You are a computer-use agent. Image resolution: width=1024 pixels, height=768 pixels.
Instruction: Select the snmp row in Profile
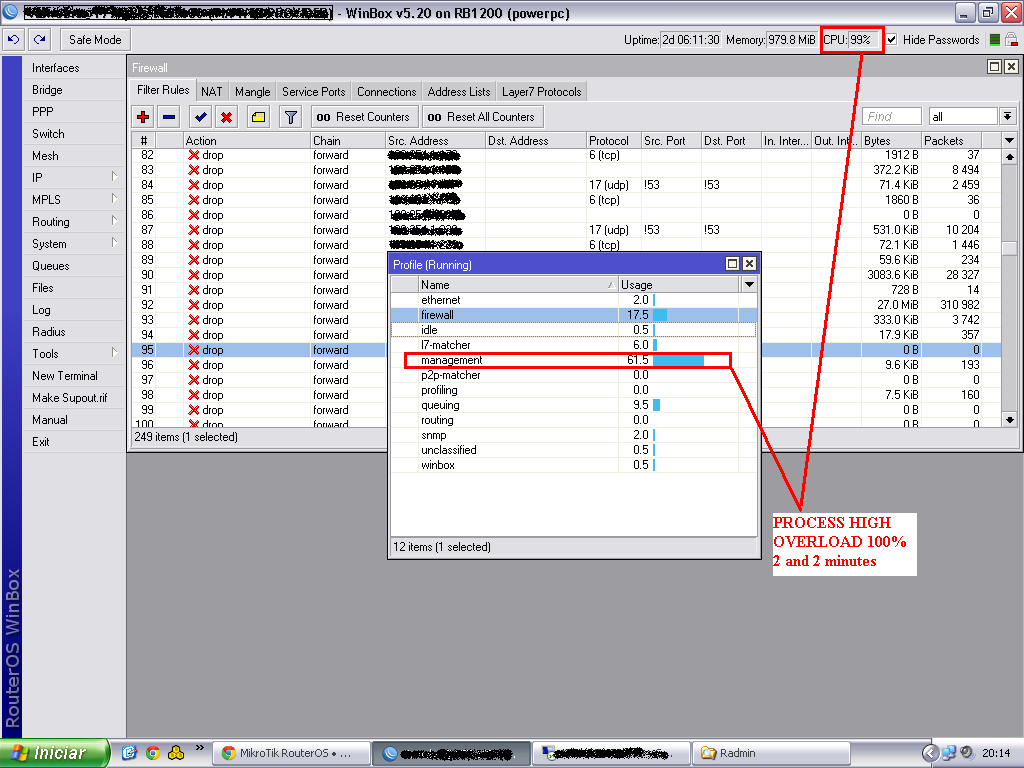pos(573,435)
